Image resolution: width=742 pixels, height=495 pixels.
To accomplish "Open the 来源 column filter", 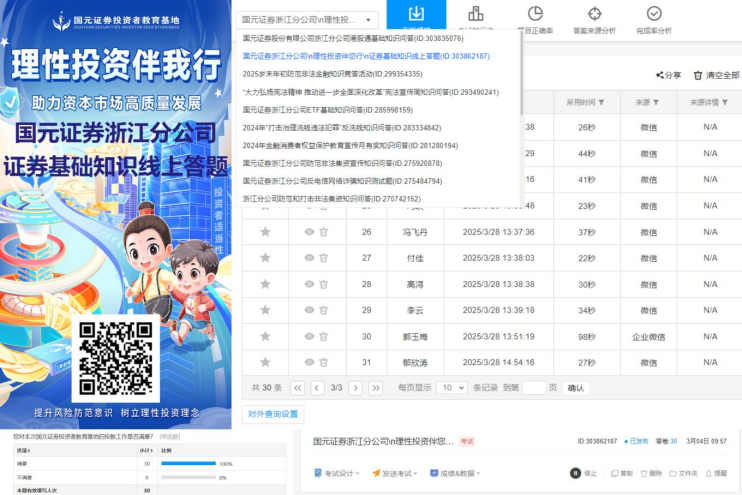I will click(656, 102).
